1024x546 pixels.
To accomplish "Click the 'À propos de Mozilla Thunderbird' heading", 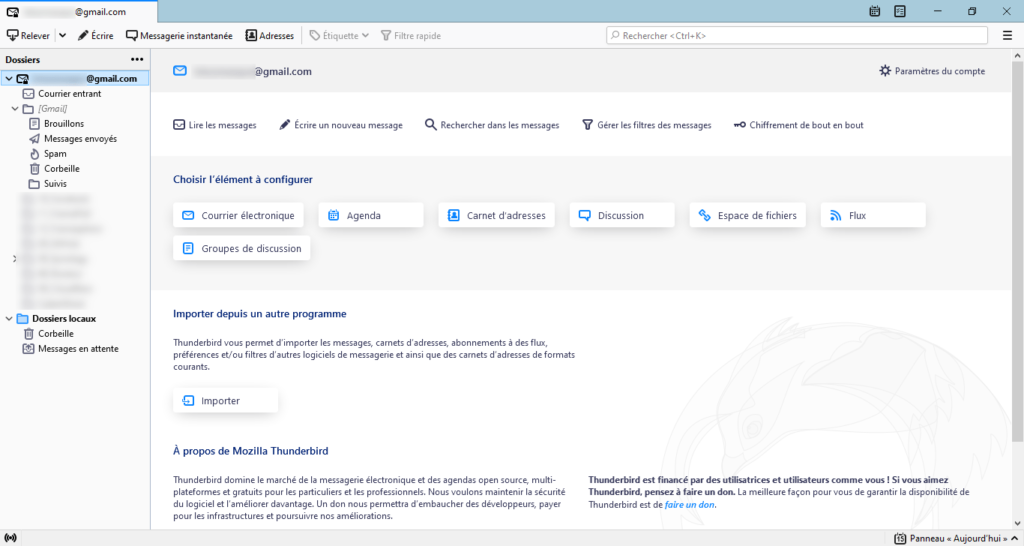I will click(251, 451).
